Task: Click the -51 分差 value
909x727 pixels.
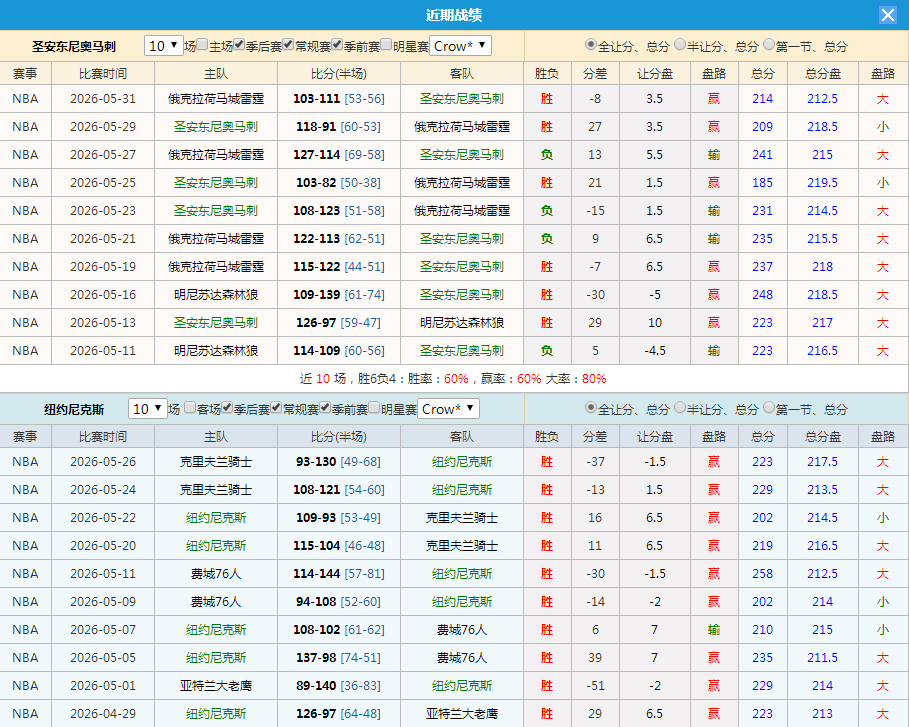Action: click(595, 685)
